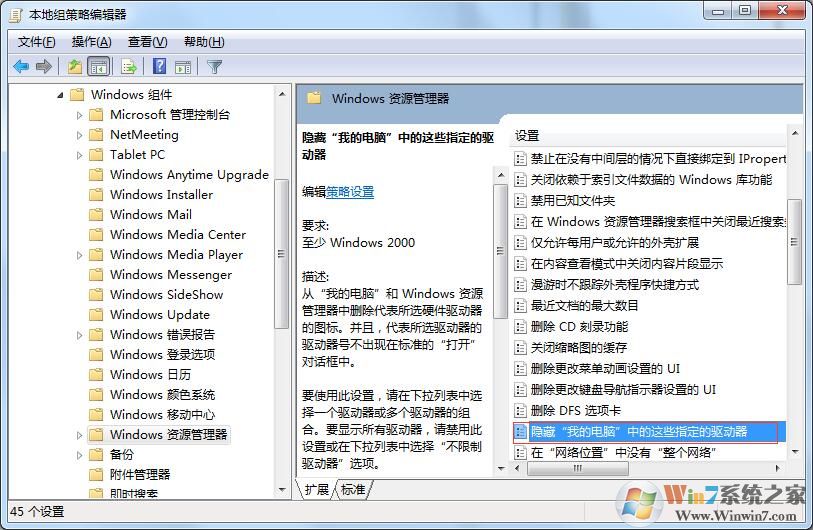Click policy icon for 禁用已知文件夹
This screenshot has height=530, width=813.
click(520, 201)
